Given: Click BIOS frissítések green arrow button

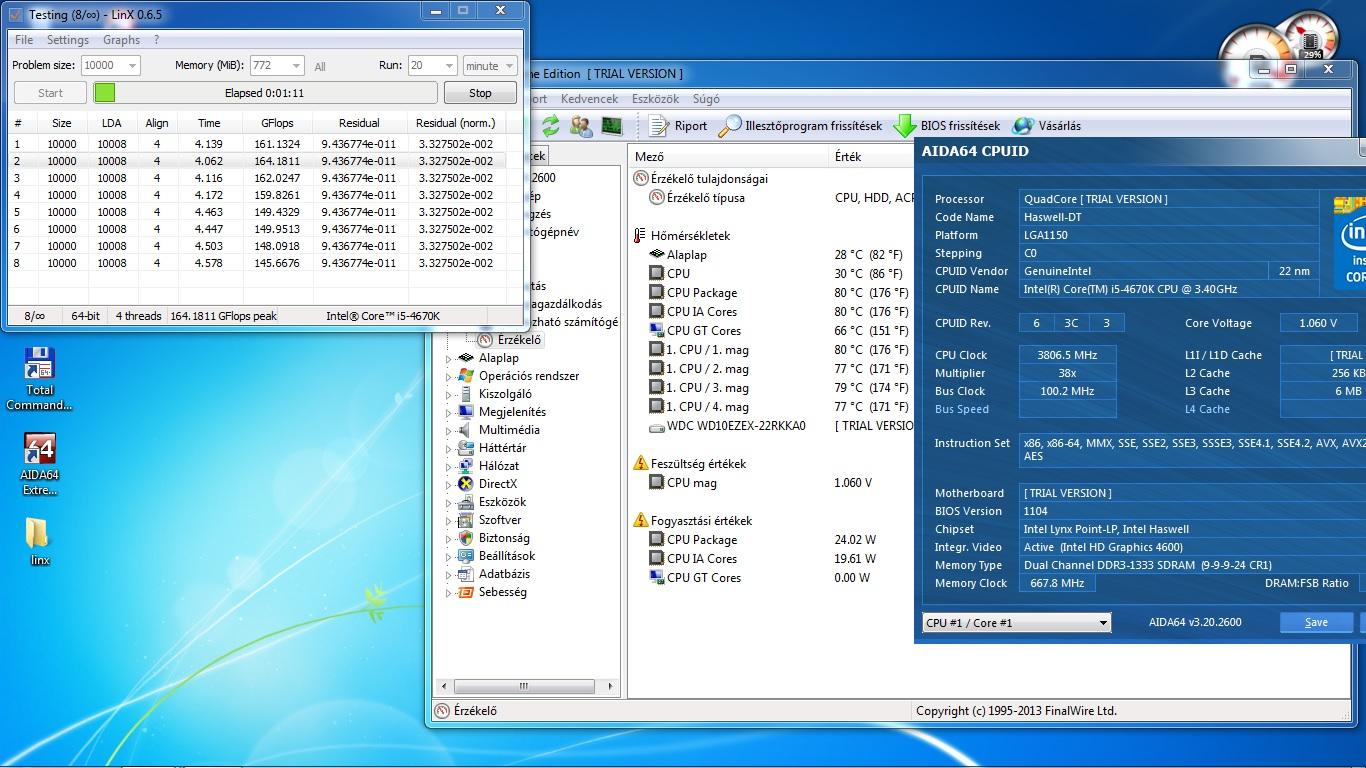Looking at the screenshot, I should pyautogui.click(x=947, y=126).
